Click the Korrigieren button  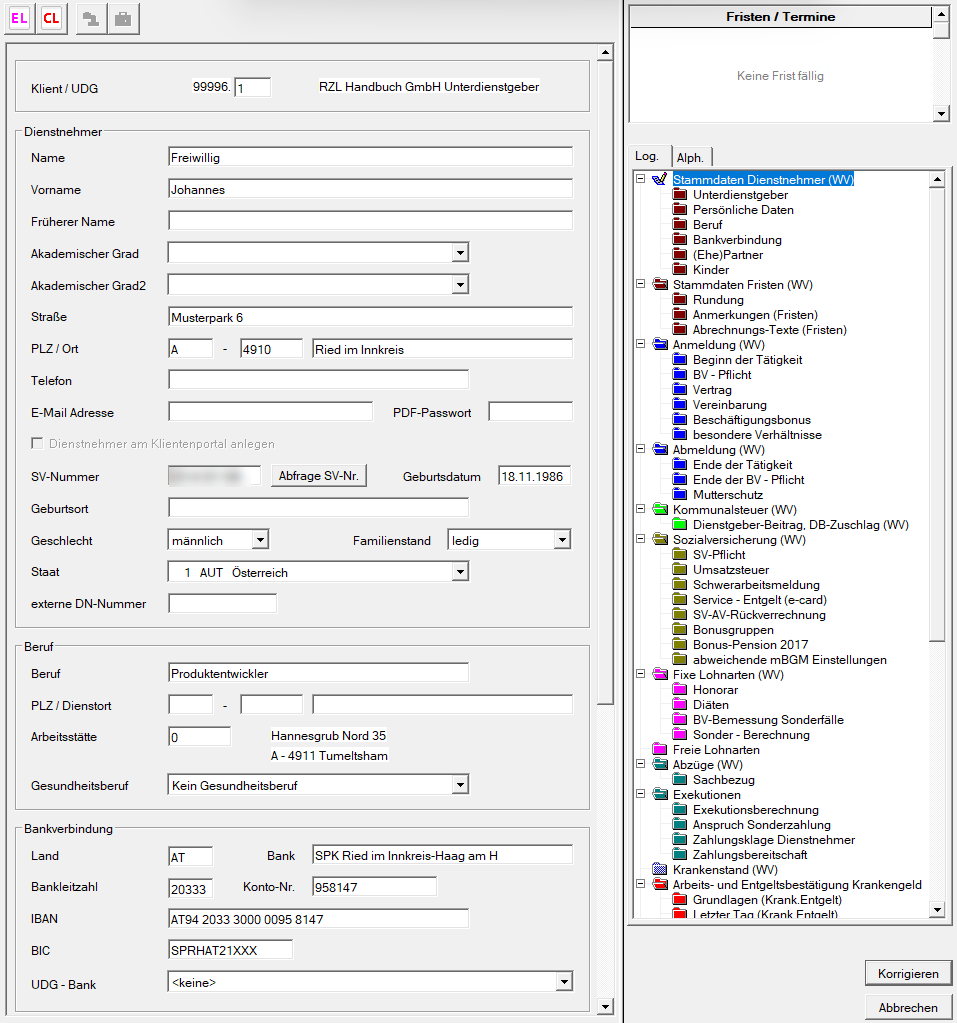[x=908, y=973]
